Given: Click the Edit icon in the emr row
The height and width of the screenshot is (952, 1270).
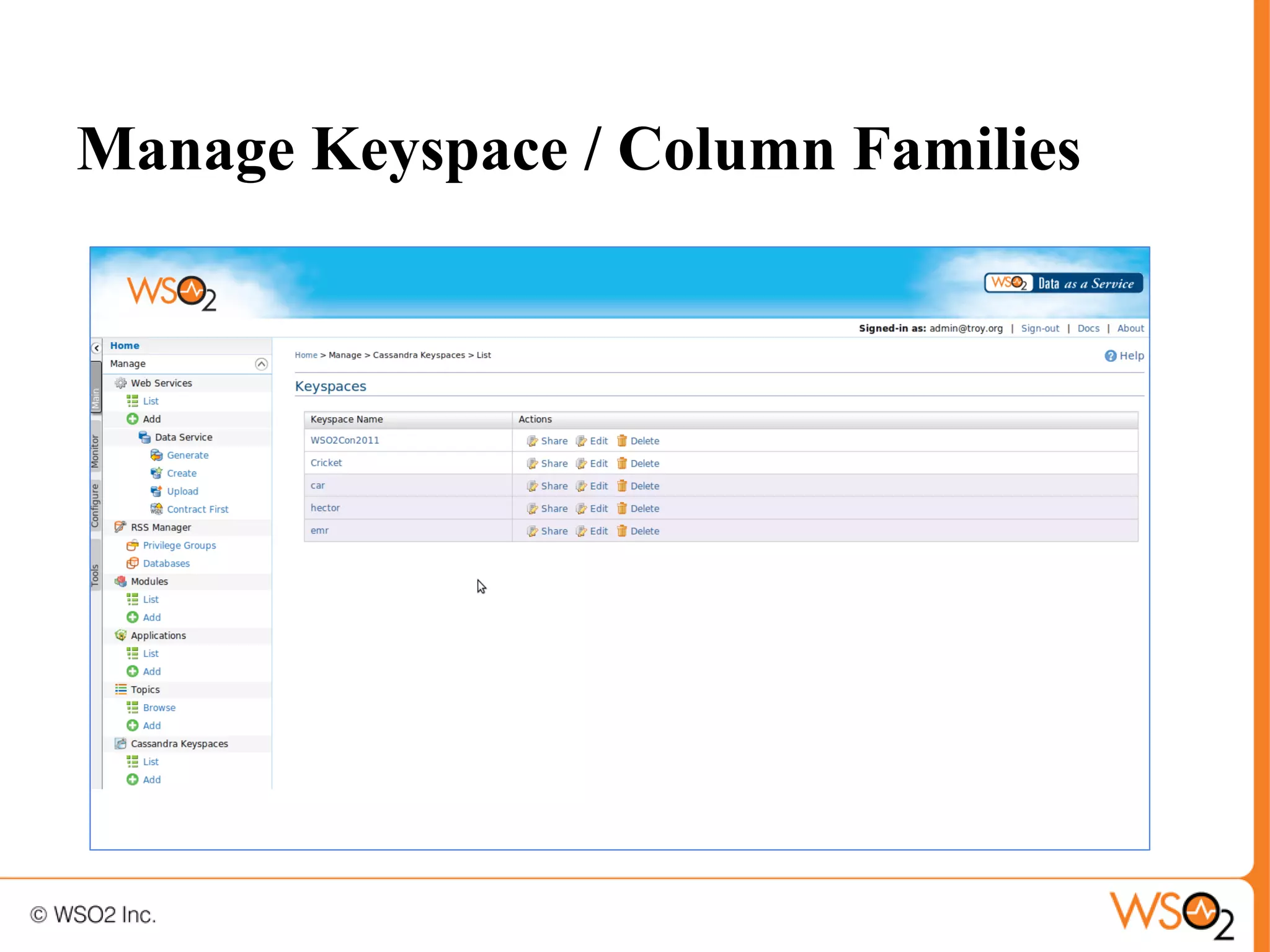Looking at the screenshot, I should click(x=581, y=531).
